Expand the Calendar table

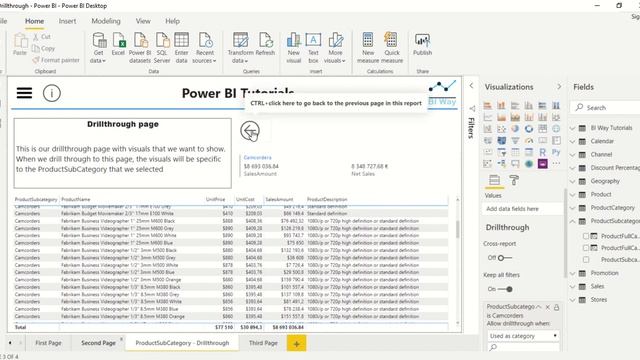tap(572, 141)
